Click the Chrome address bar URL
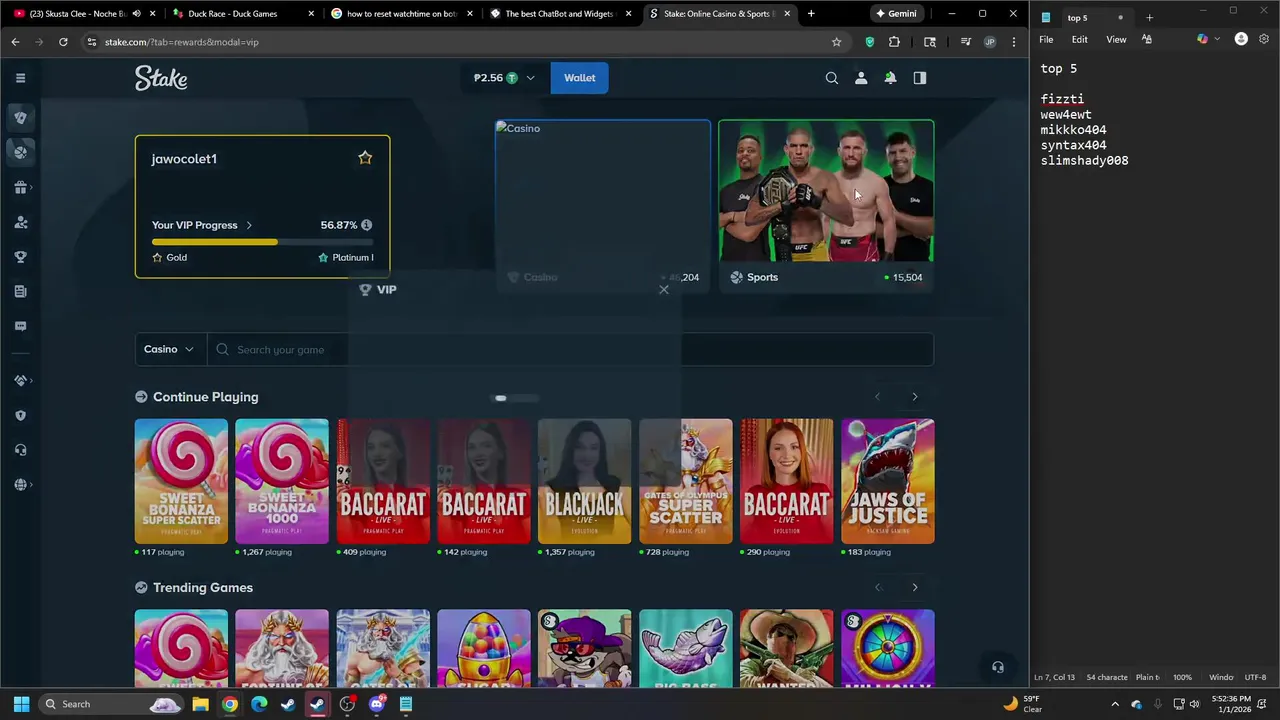 (x=181, y=42)
